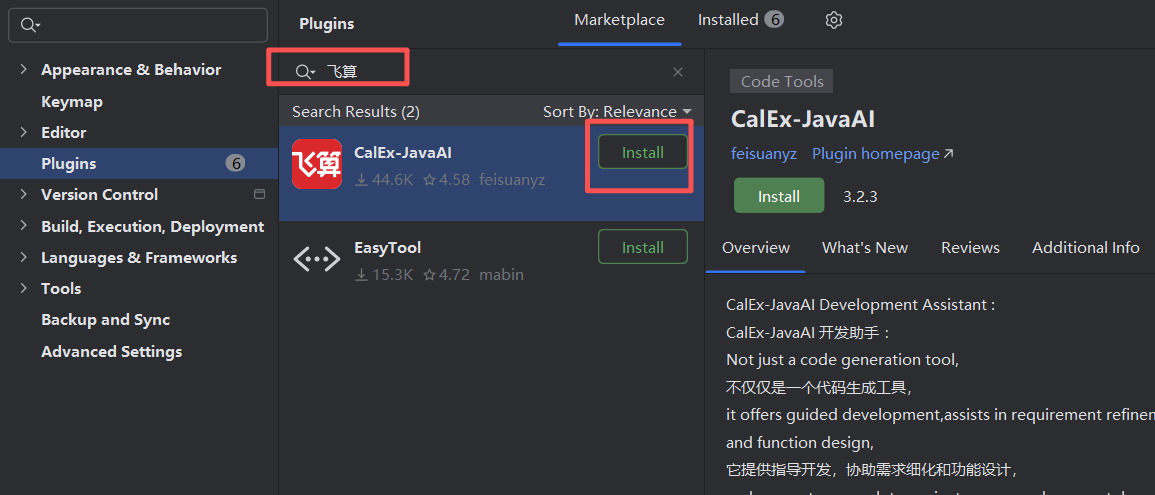Click the settings search magnifier icon
This screenshot has width=1155, height=495.
tap(30, 25)
